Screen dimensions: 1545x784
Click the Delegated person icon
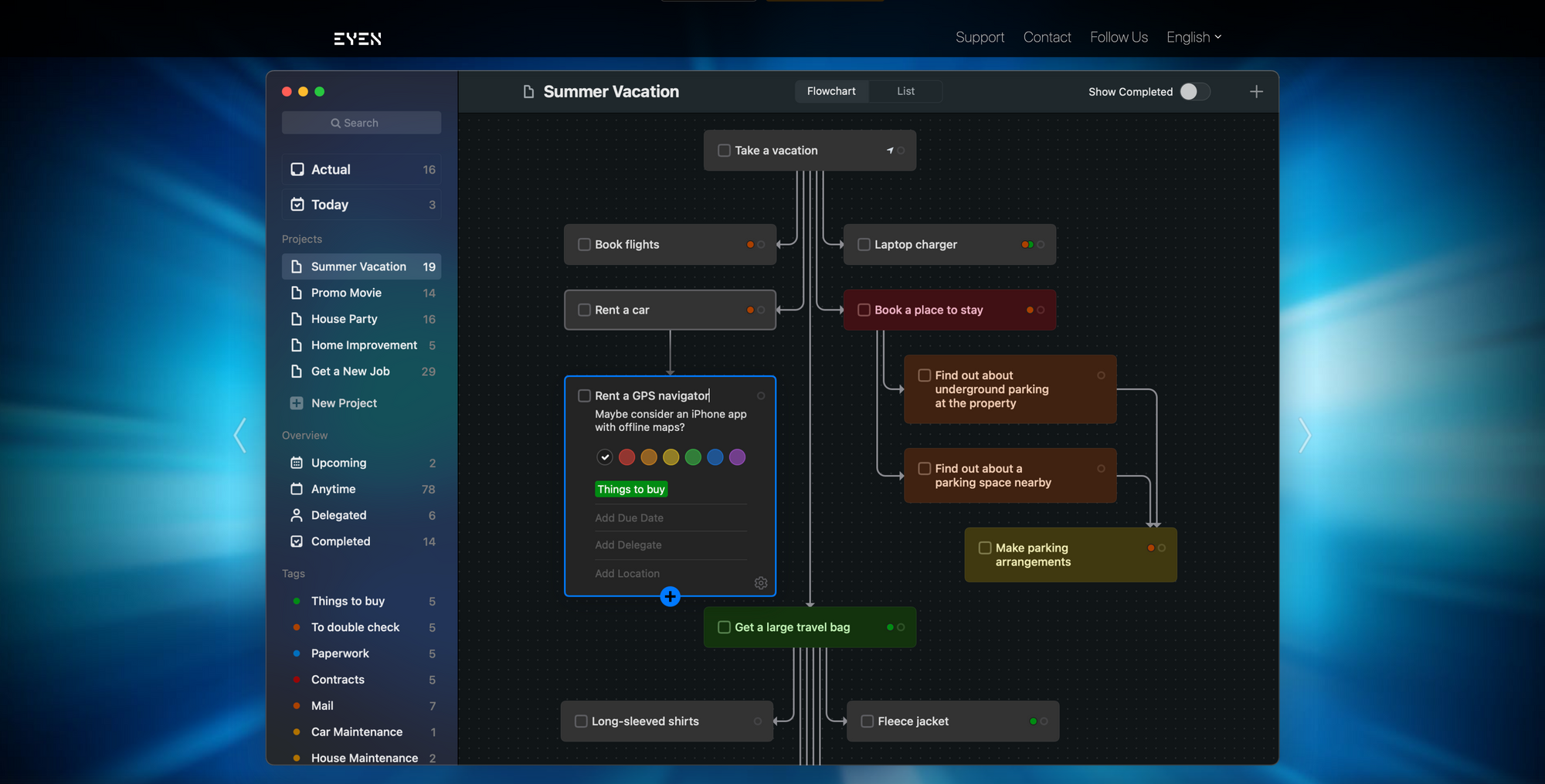(x=297, y=515)
